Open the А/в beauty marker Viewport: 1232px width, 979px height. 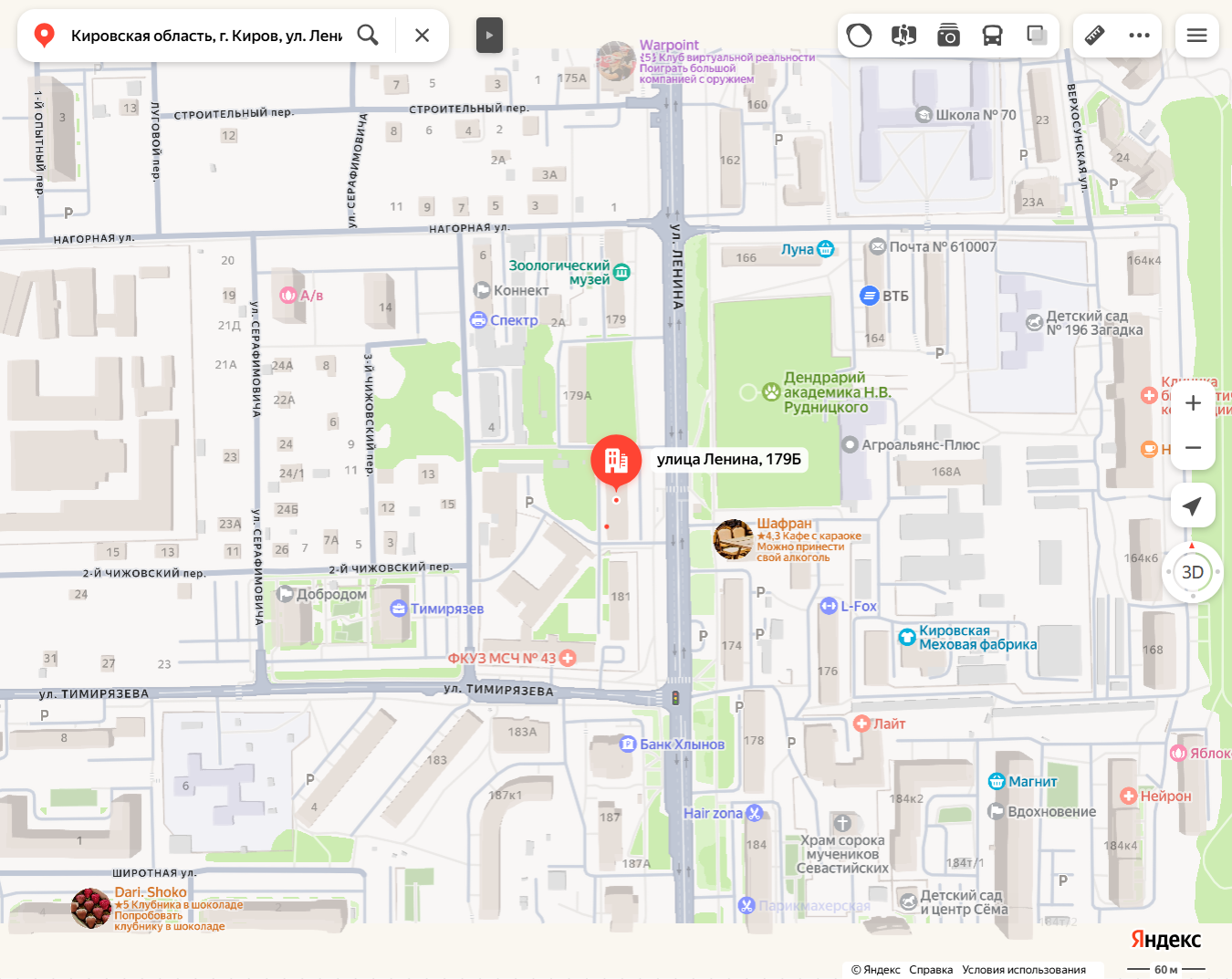pos(288,295)
